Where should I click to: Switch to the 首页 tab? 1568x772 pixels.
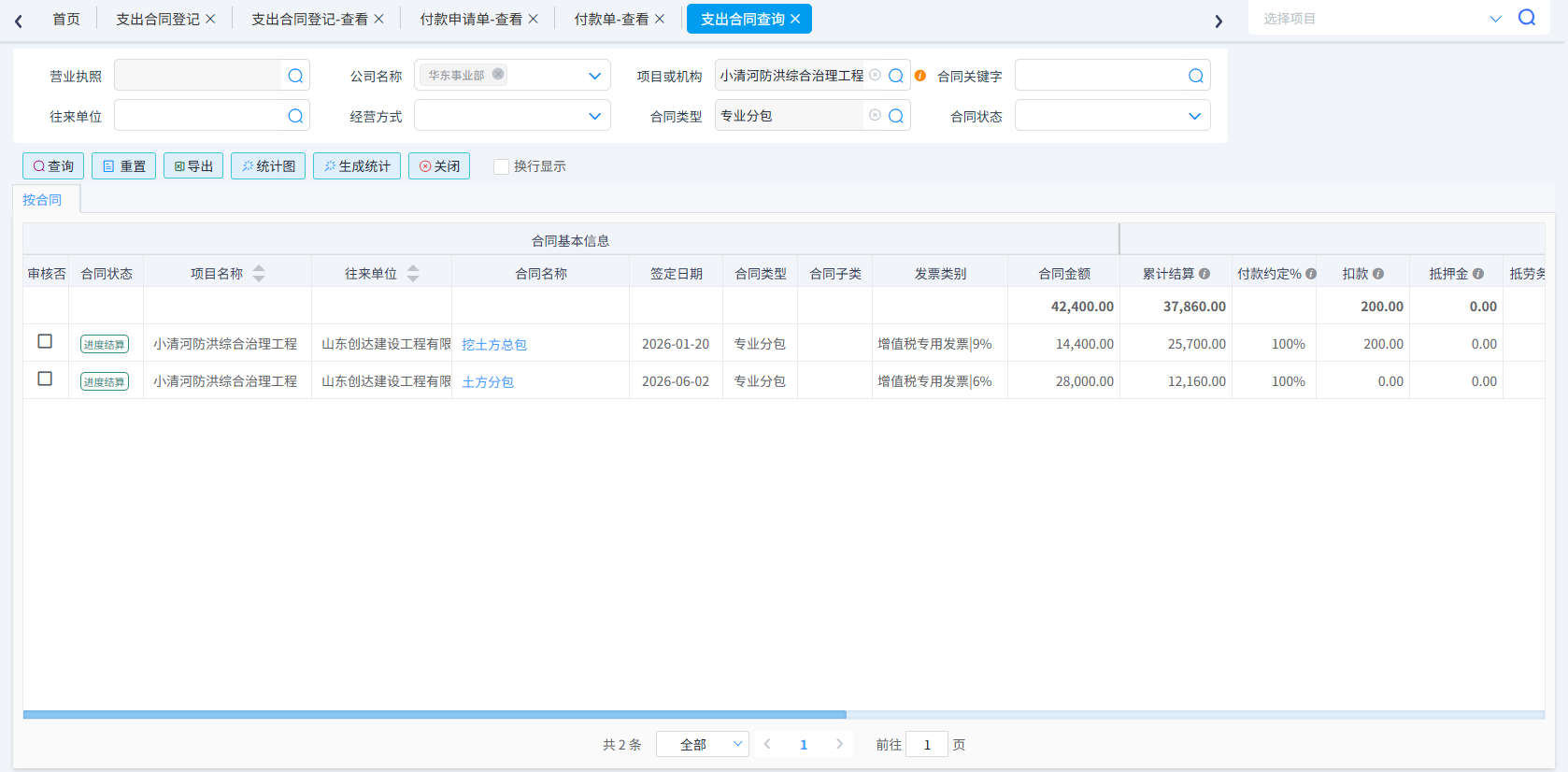click(66, 19)
